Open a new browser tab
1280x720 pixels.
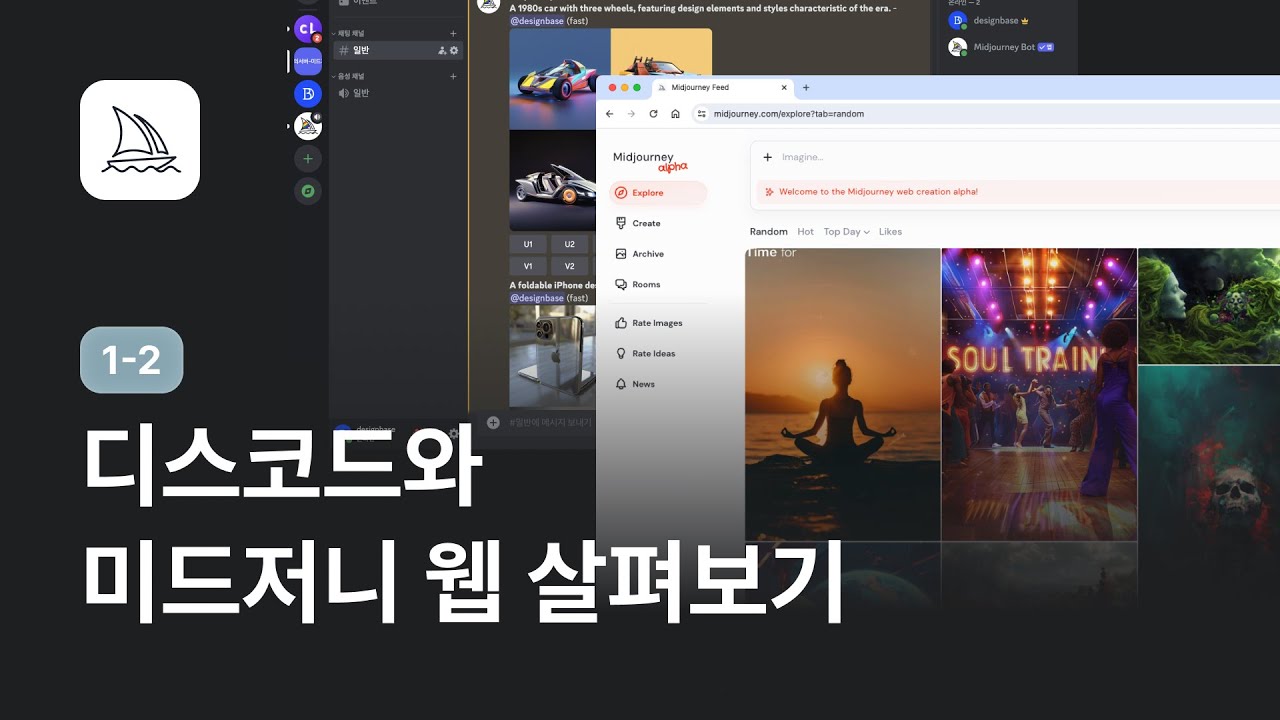(x=806, y=88)
